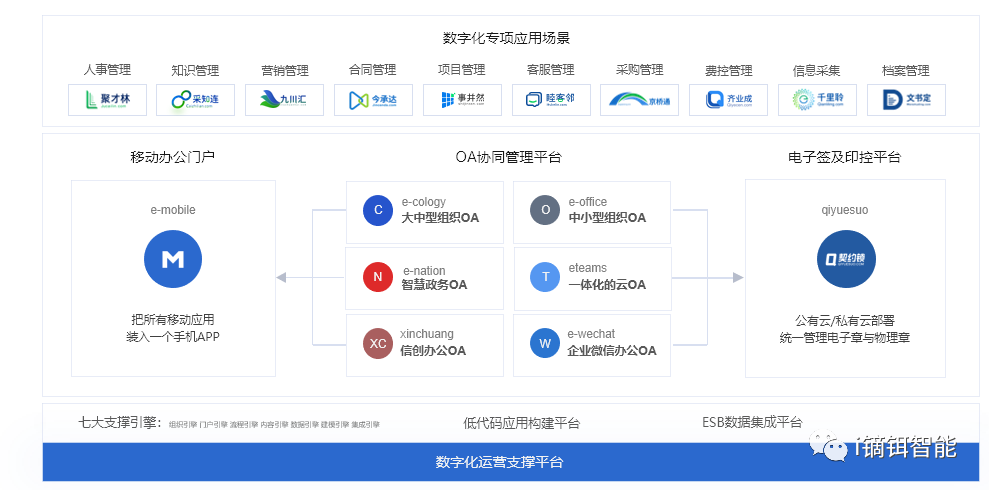This screenshot has width=989, height=490.
Task: Select the 睦客邻 customer service logo
Action: (x=551, y=100)
